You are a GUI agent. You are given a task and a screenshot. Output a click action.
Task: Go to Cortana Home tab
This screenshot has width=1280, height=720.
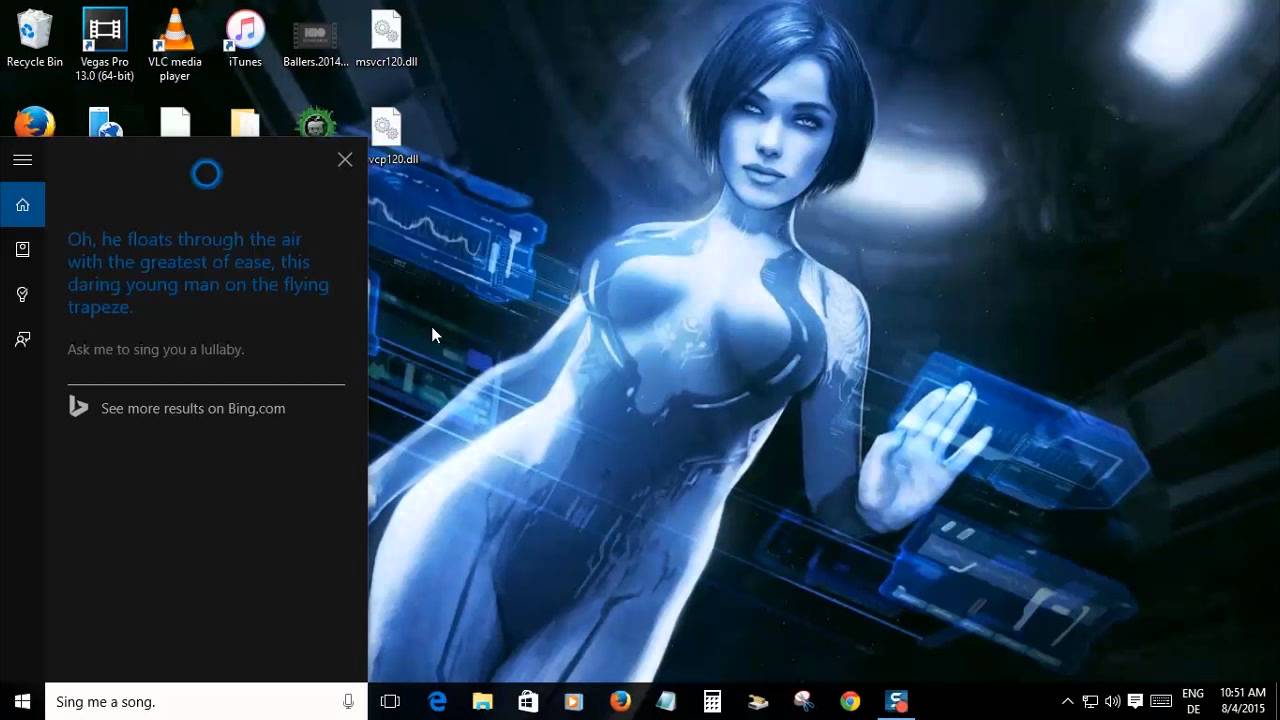(22, 205)
